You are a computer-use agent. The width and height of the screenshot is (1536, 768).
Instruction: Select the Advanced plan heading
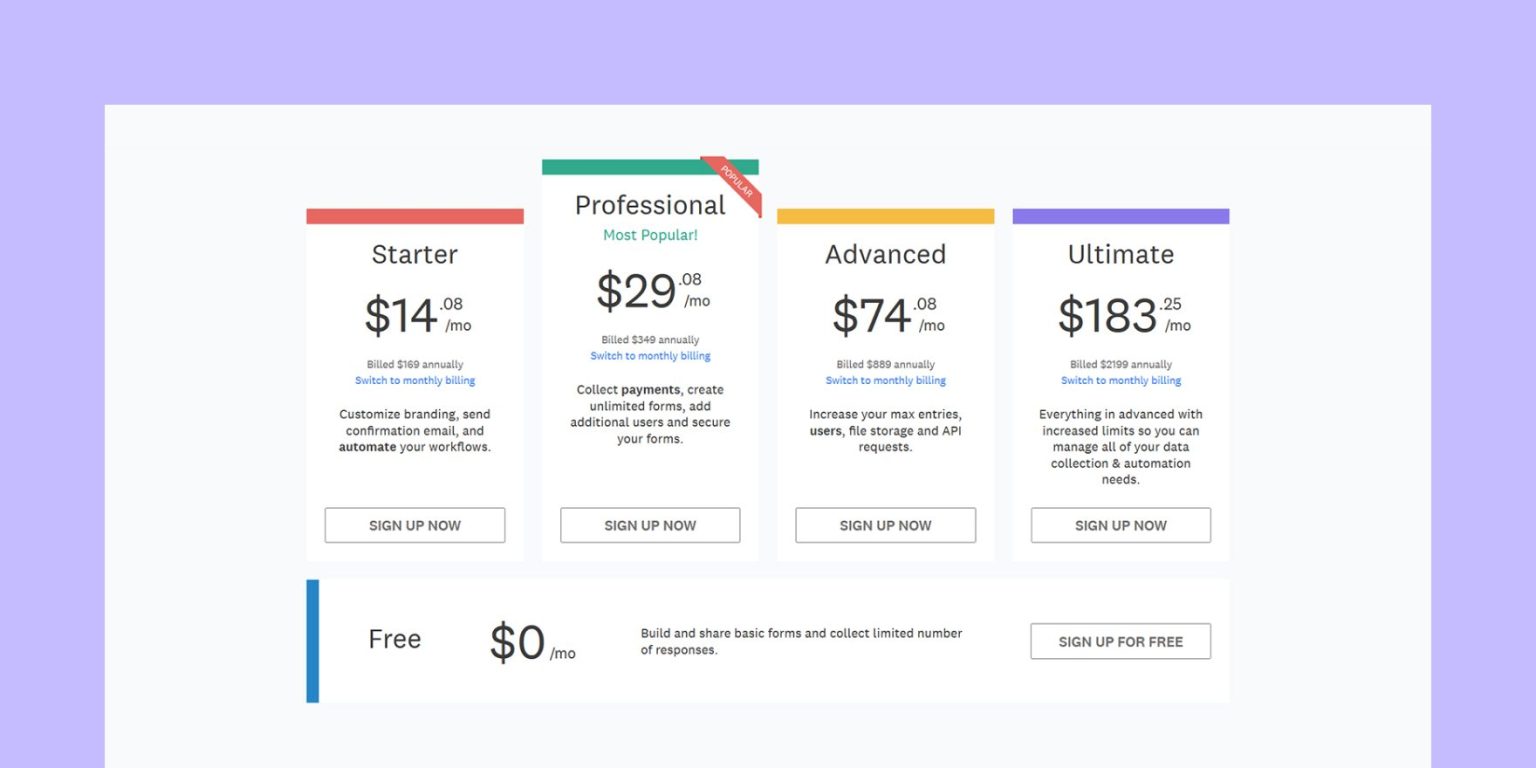[885, 255]
